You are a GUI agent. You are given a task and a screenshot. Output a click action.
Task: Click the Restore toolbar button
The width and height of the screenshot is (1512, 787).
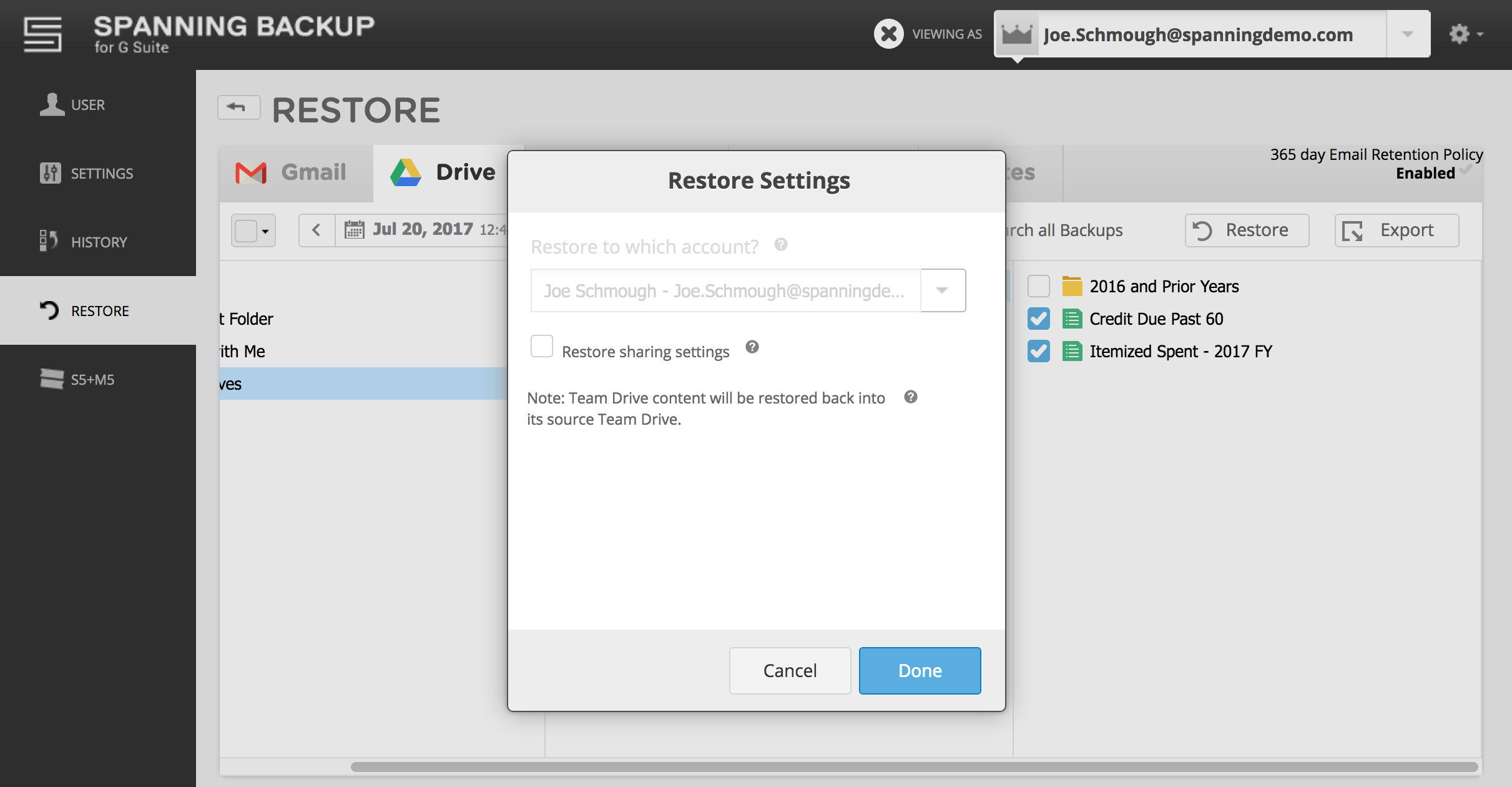click(x=1247, y=230)
